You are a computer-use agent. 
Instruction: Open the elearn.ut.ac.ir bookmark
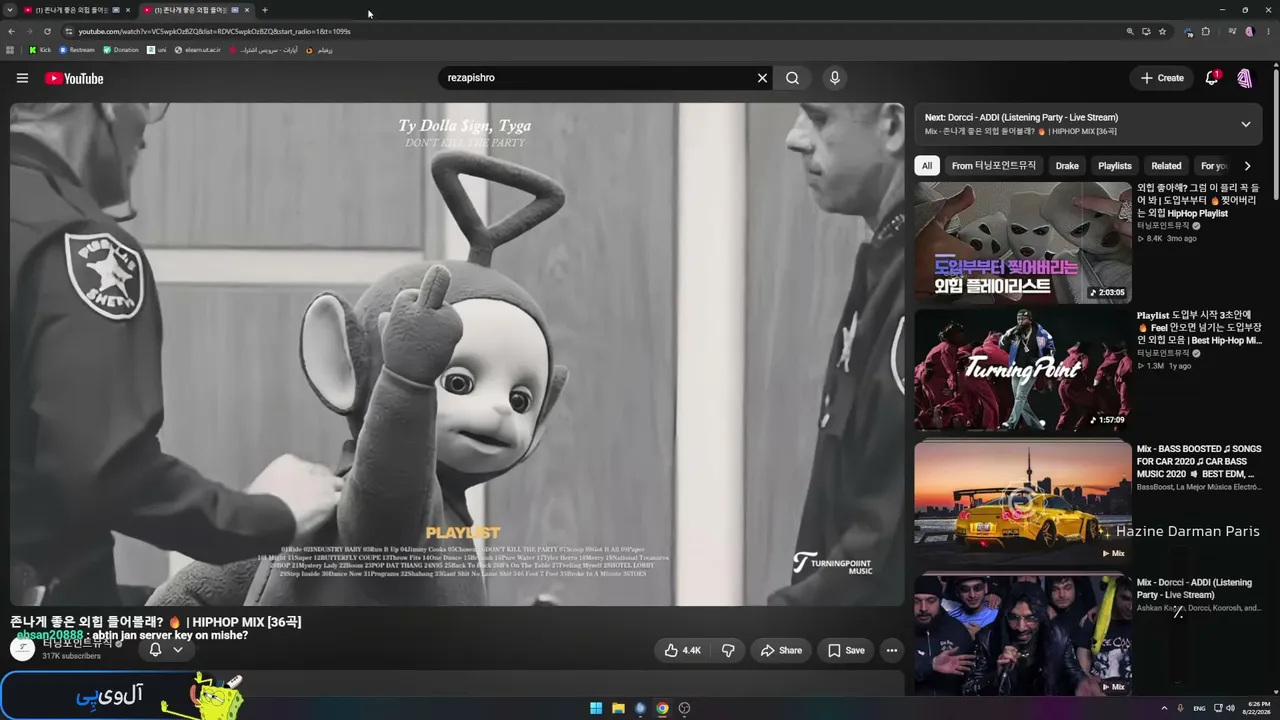197,50
